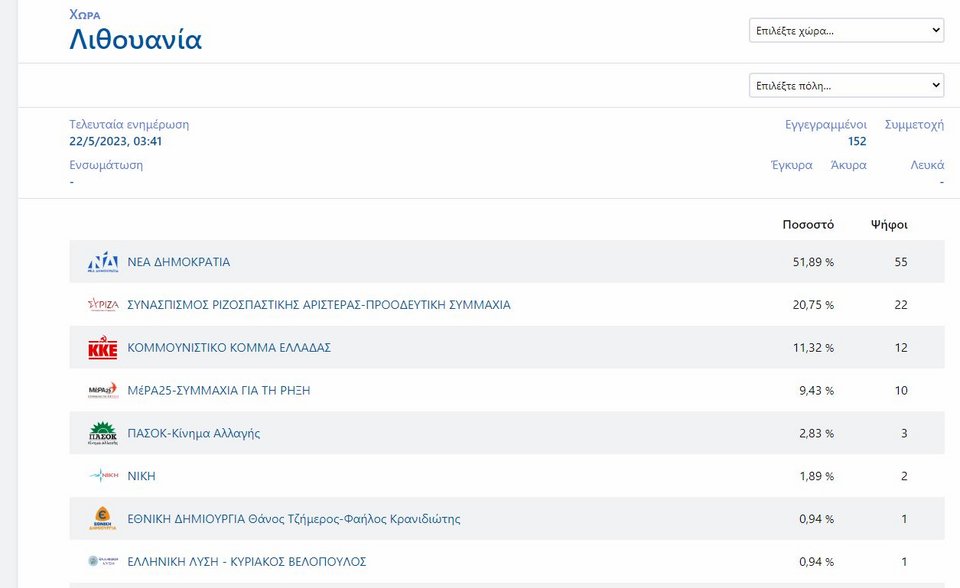
Task: Click the Συμμετοχή statistic label
Action: coord(914,125)
